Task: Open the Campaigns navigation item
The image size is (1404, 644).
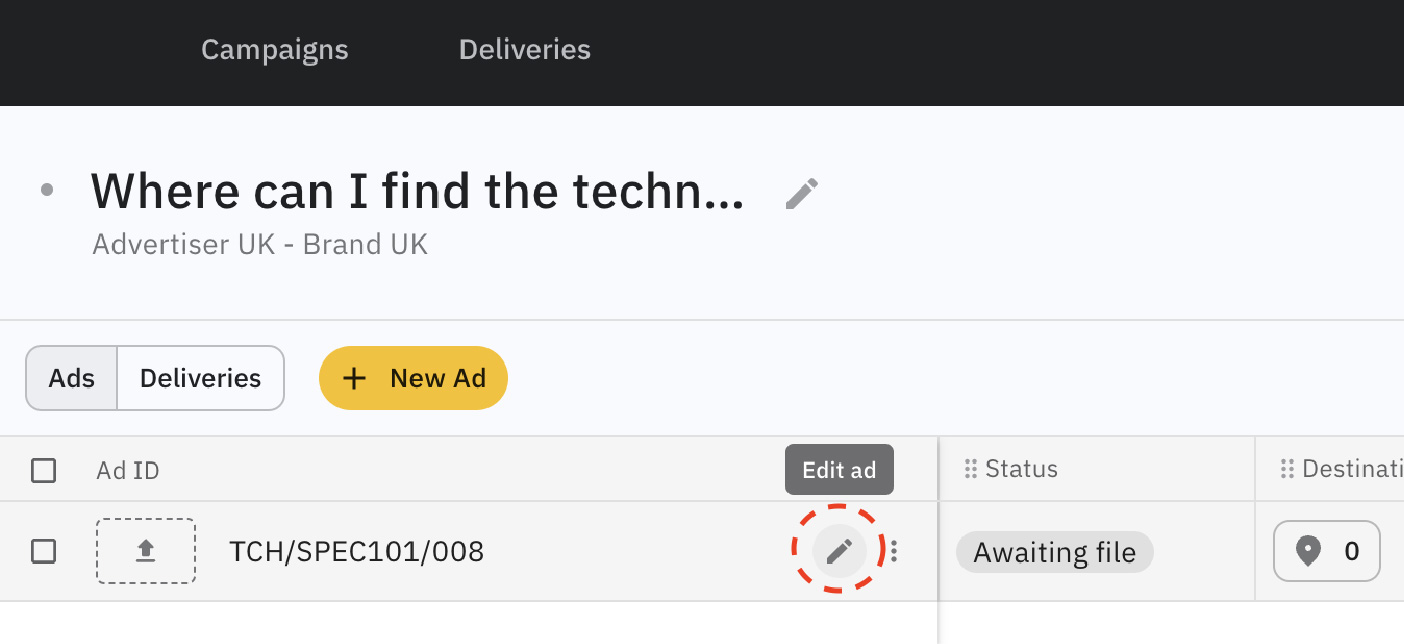Action: pyautogui.click(x=274, y=50)
